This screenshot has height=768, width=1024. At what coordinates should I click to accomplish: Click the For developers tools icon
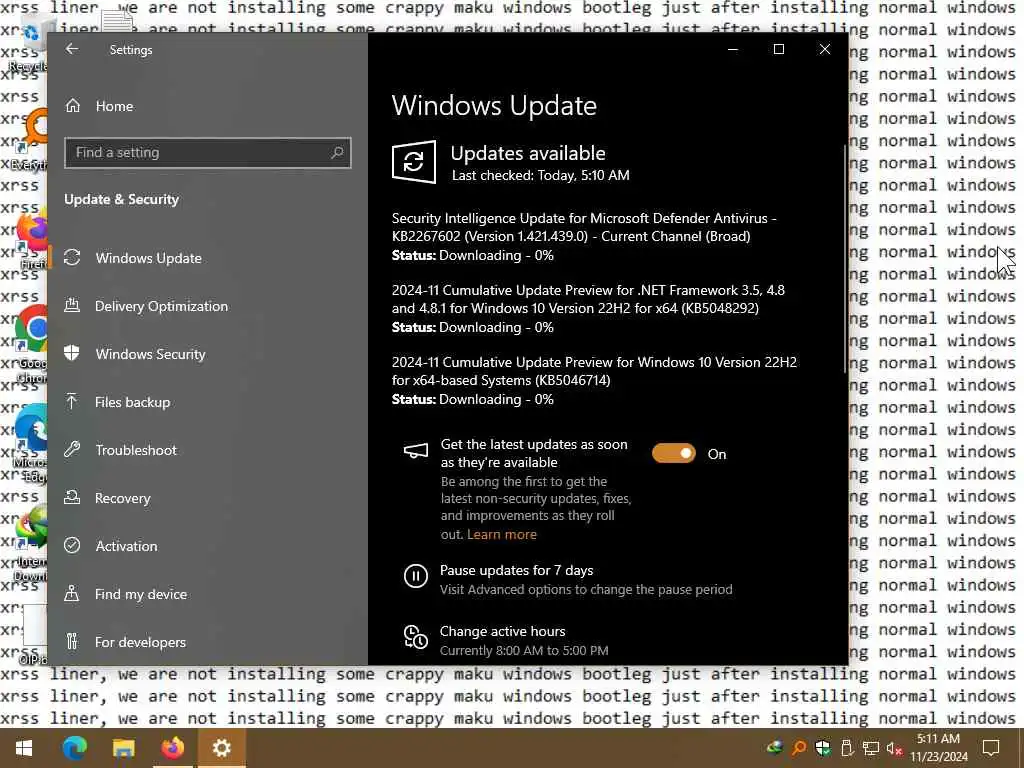tap(72, 641)
